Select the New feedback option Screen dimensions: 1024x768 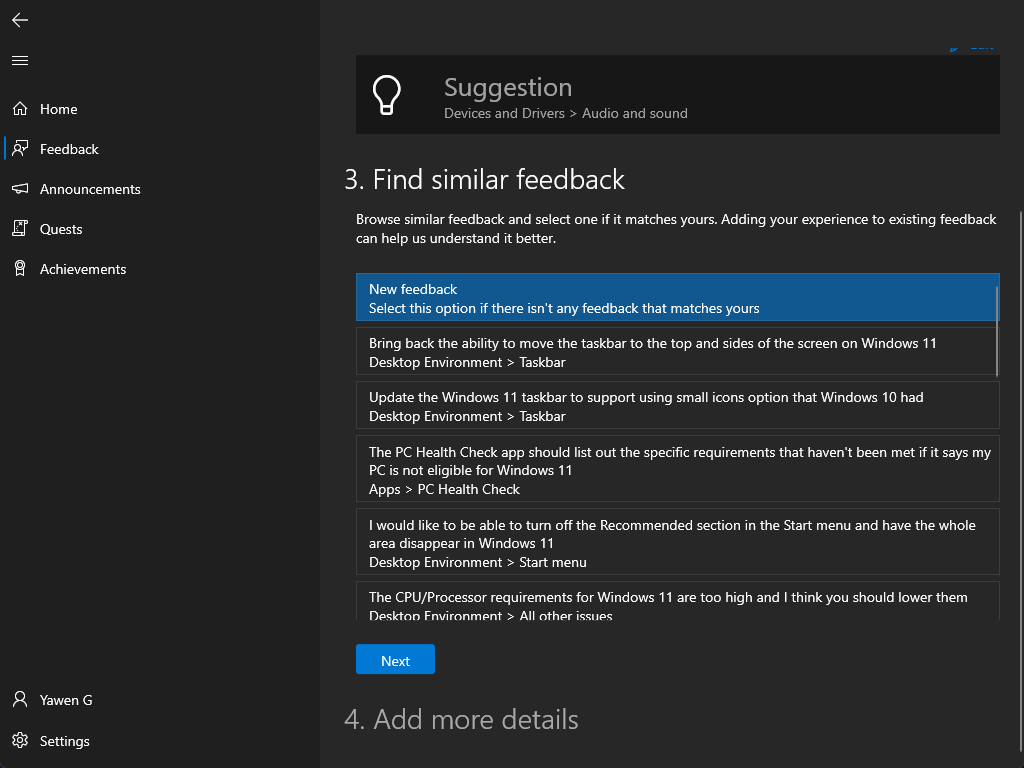pyautogui.click(x=676, y=298)
